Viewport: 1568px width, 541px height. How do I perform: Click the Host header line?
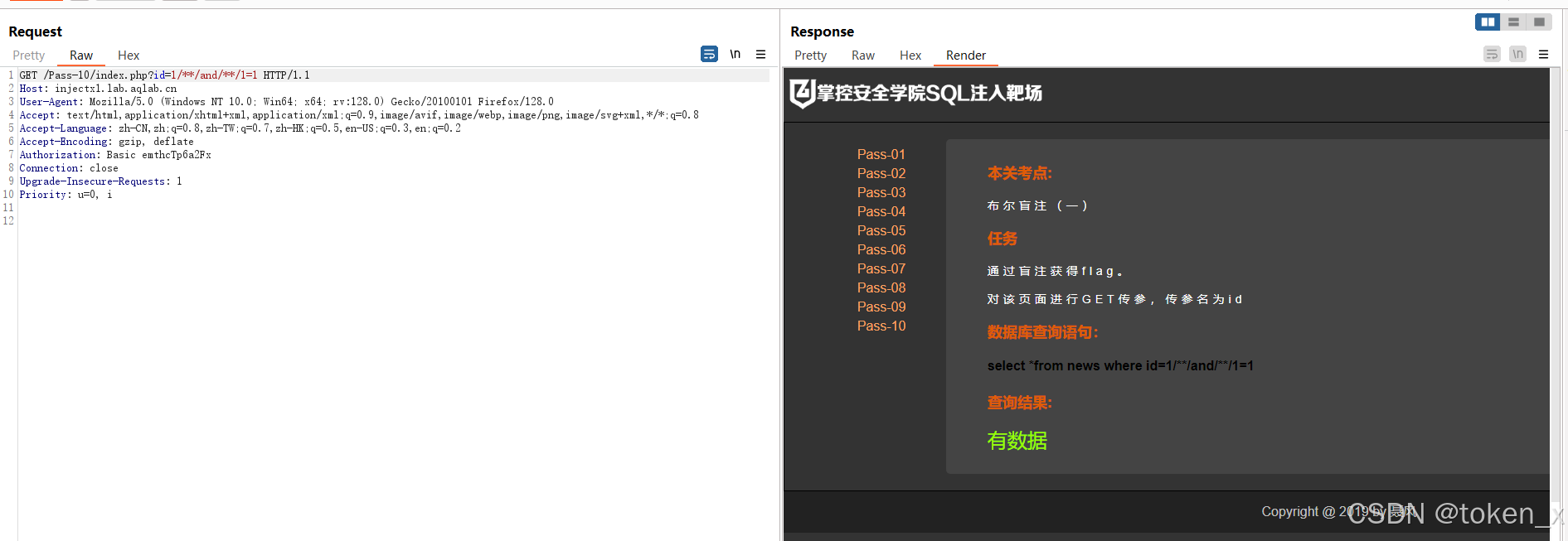click(x=98, y=89)
